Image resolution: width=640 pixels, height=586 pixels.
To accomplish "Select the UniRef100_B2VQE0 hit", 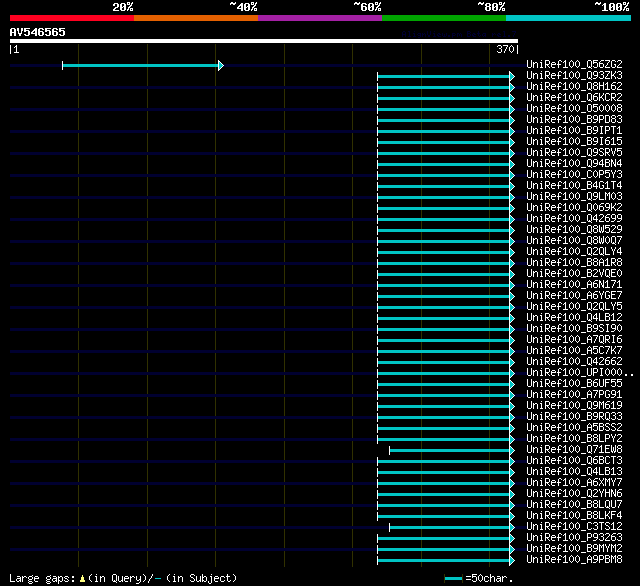I will pos(574,274).
